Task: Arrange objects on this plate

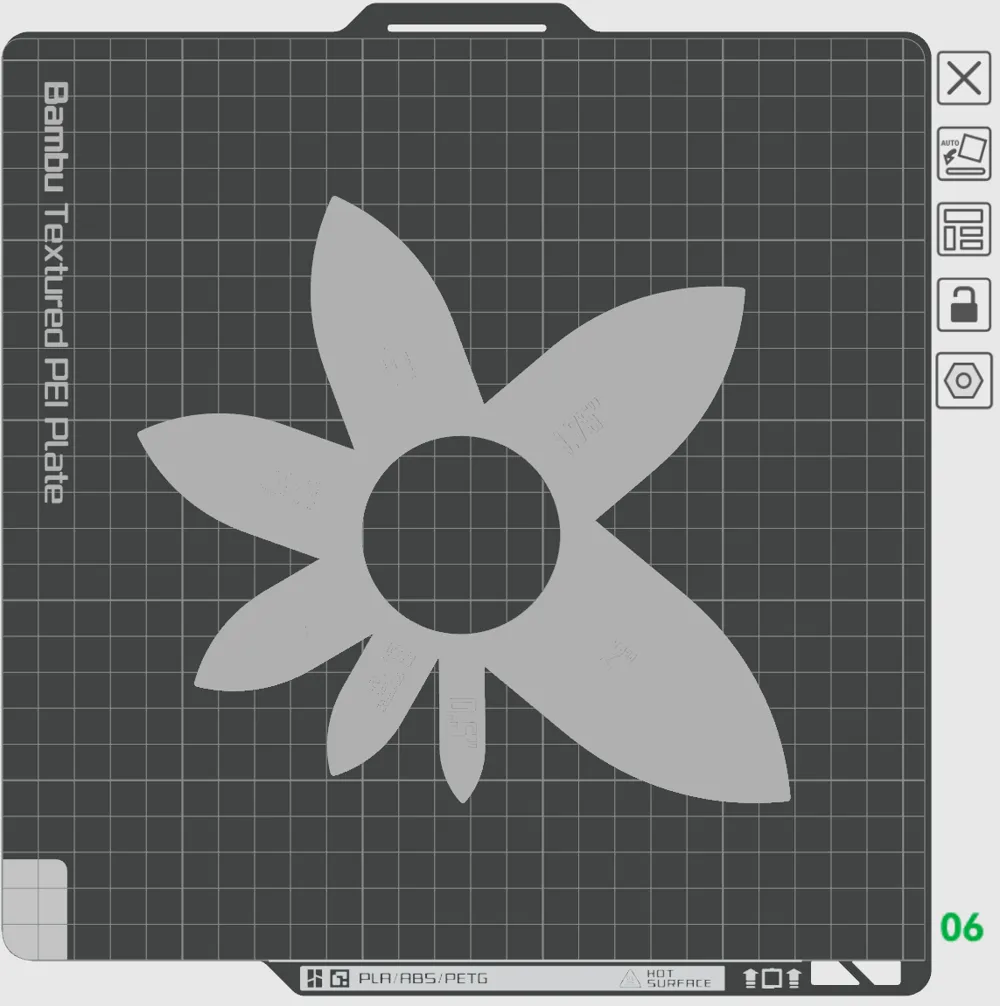Action: 963,229
